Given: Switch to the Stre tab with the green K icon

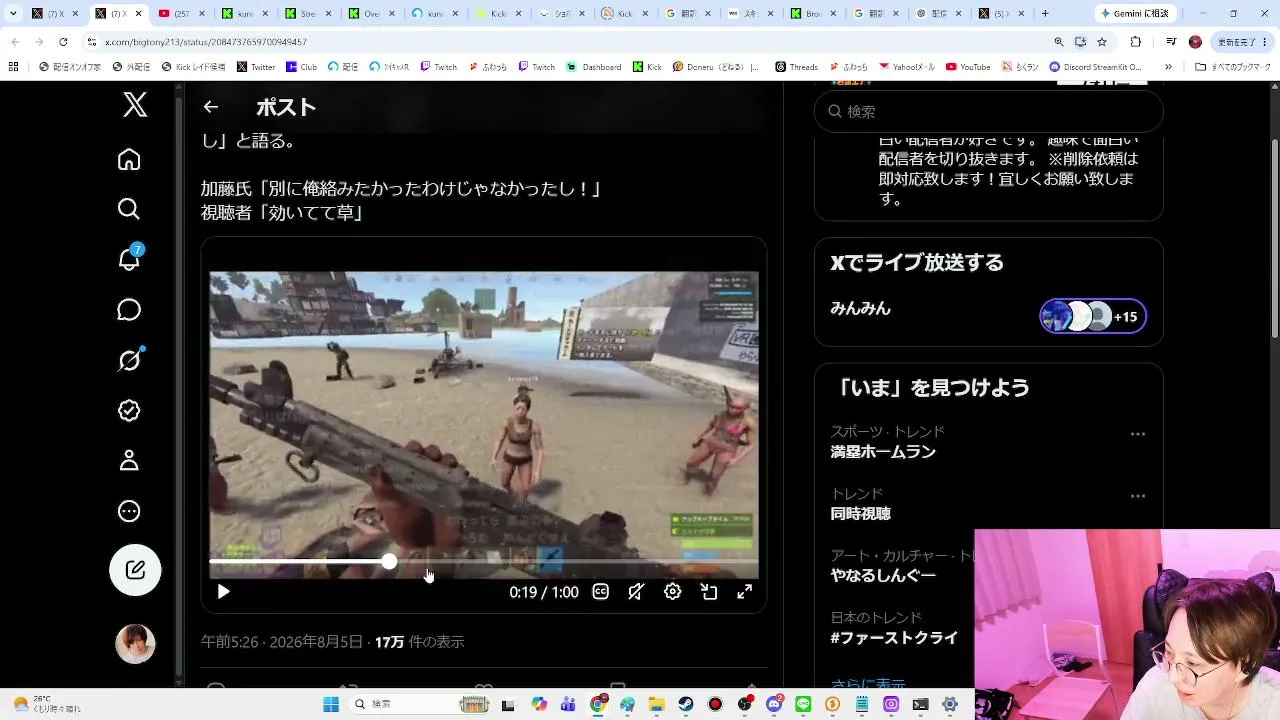Looking at the screenshot, I should [x=308, y=14].
